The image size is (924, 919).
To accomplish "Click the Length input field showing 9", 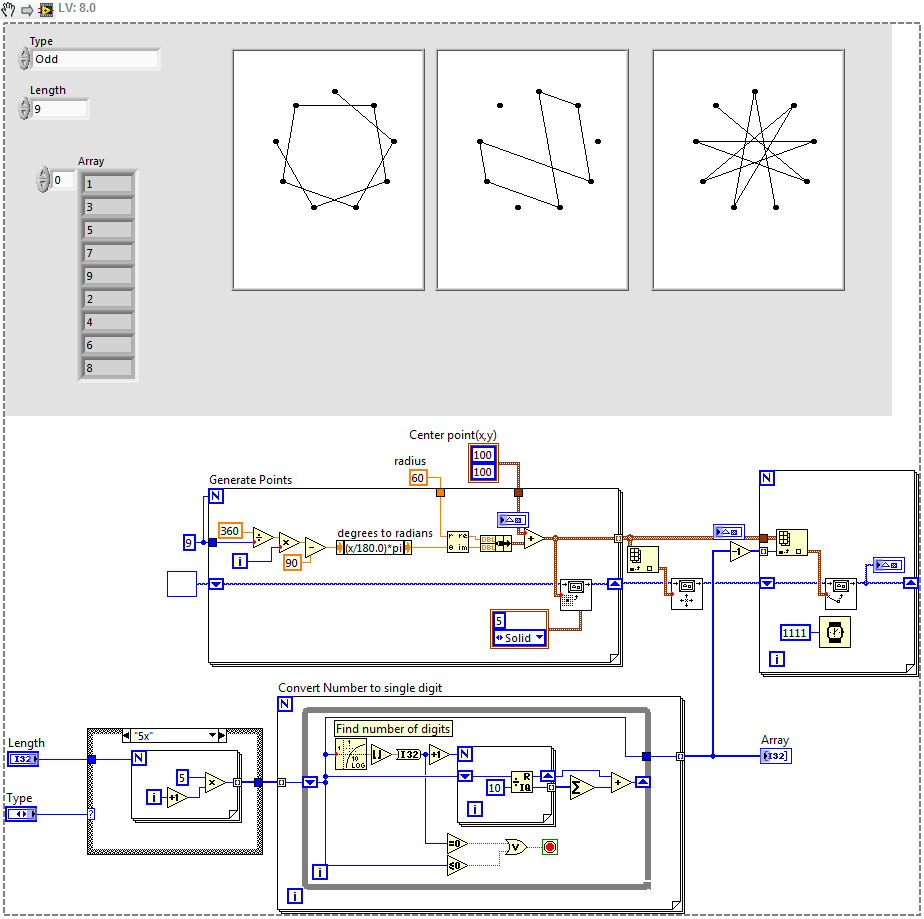I will [x=60, y=109].
